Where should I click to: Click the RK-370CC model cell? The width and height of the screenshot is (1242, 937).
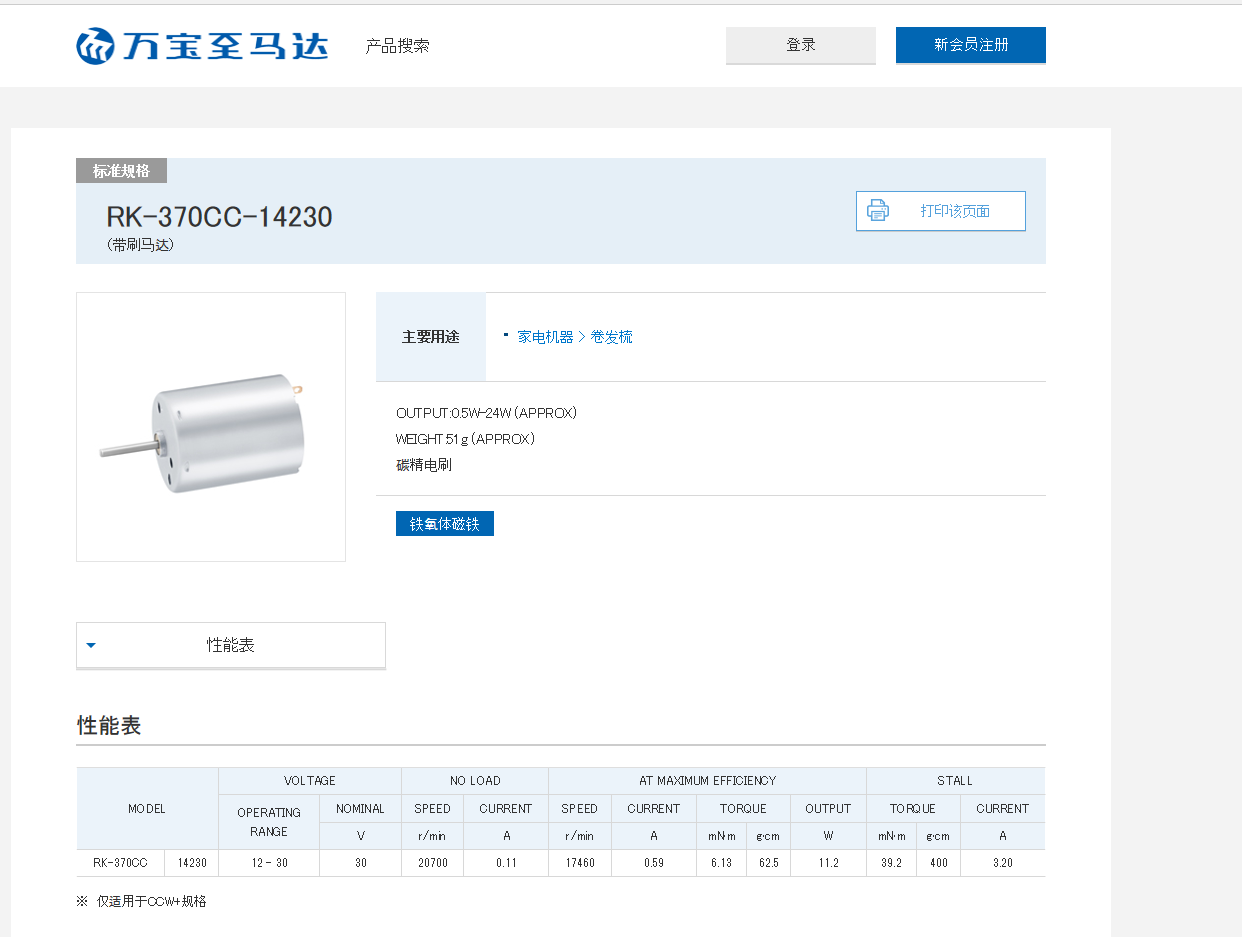pos(120,863)
